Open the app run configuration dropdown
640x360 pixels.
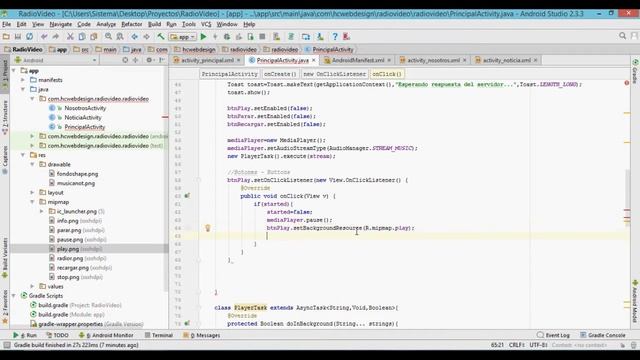pyautogui.click(x=182, y=37)
